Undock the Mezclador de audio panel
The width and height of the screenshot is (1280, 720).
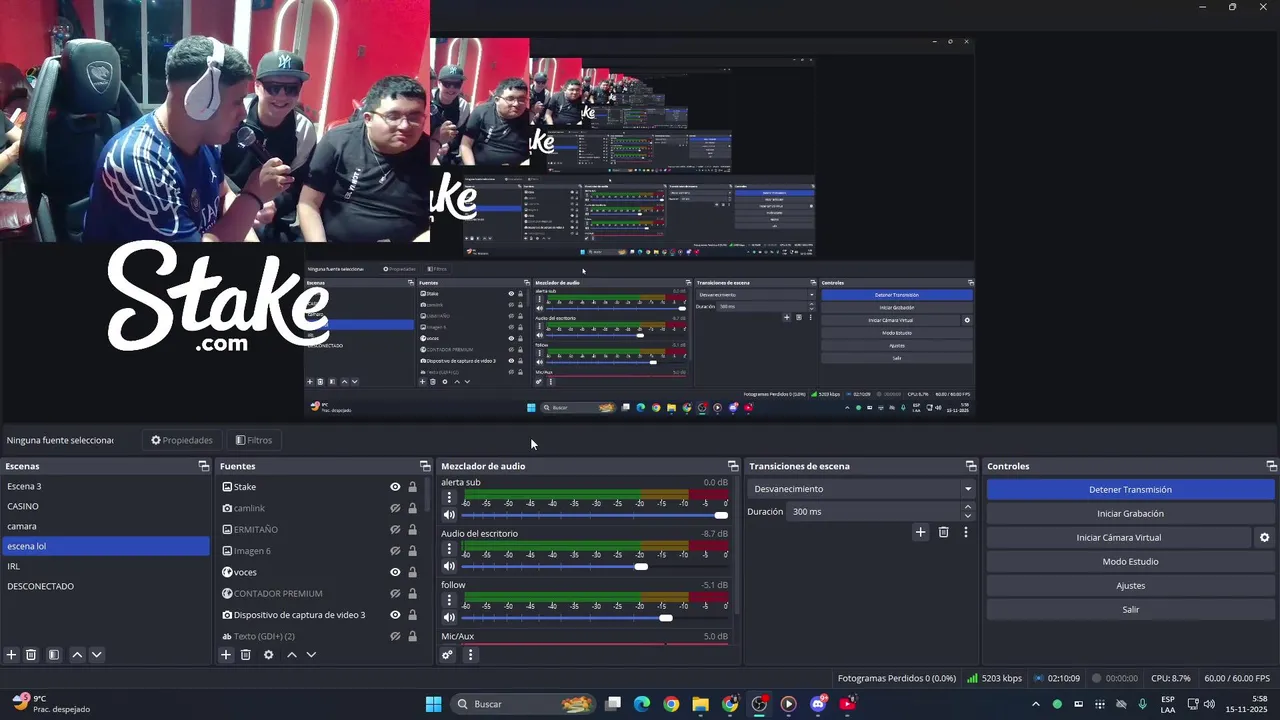point(733,466)
